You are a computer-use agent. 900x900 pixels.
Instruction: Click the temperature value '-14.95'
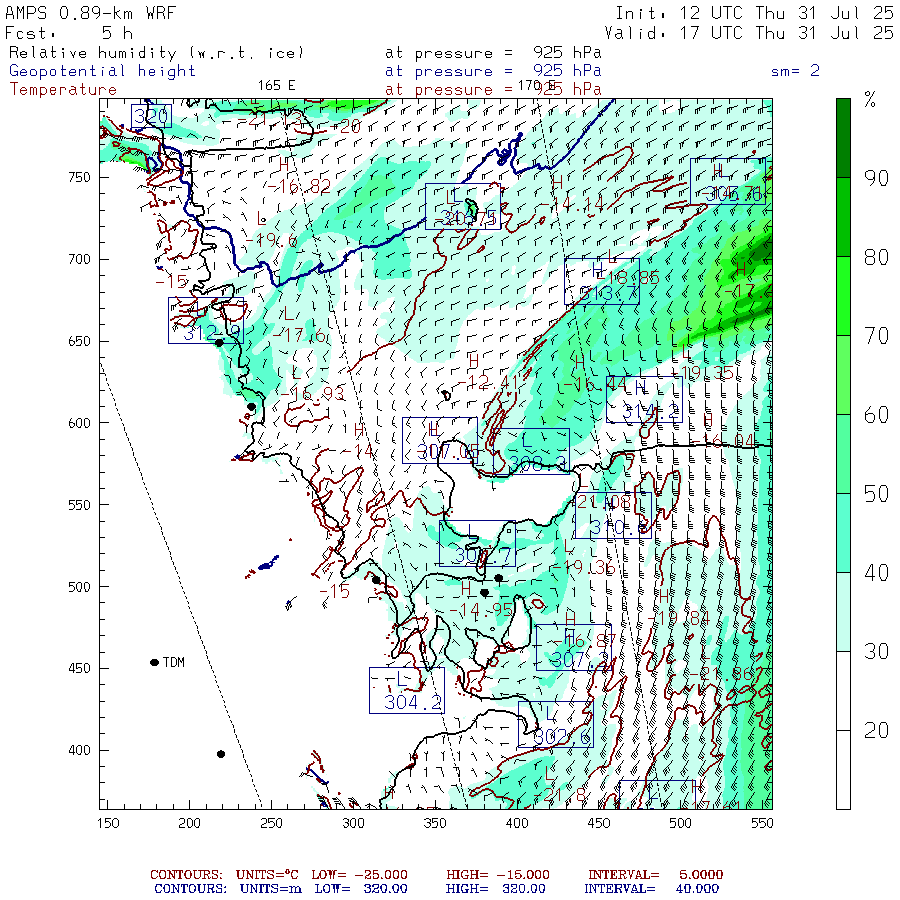[x=481, y=610]
